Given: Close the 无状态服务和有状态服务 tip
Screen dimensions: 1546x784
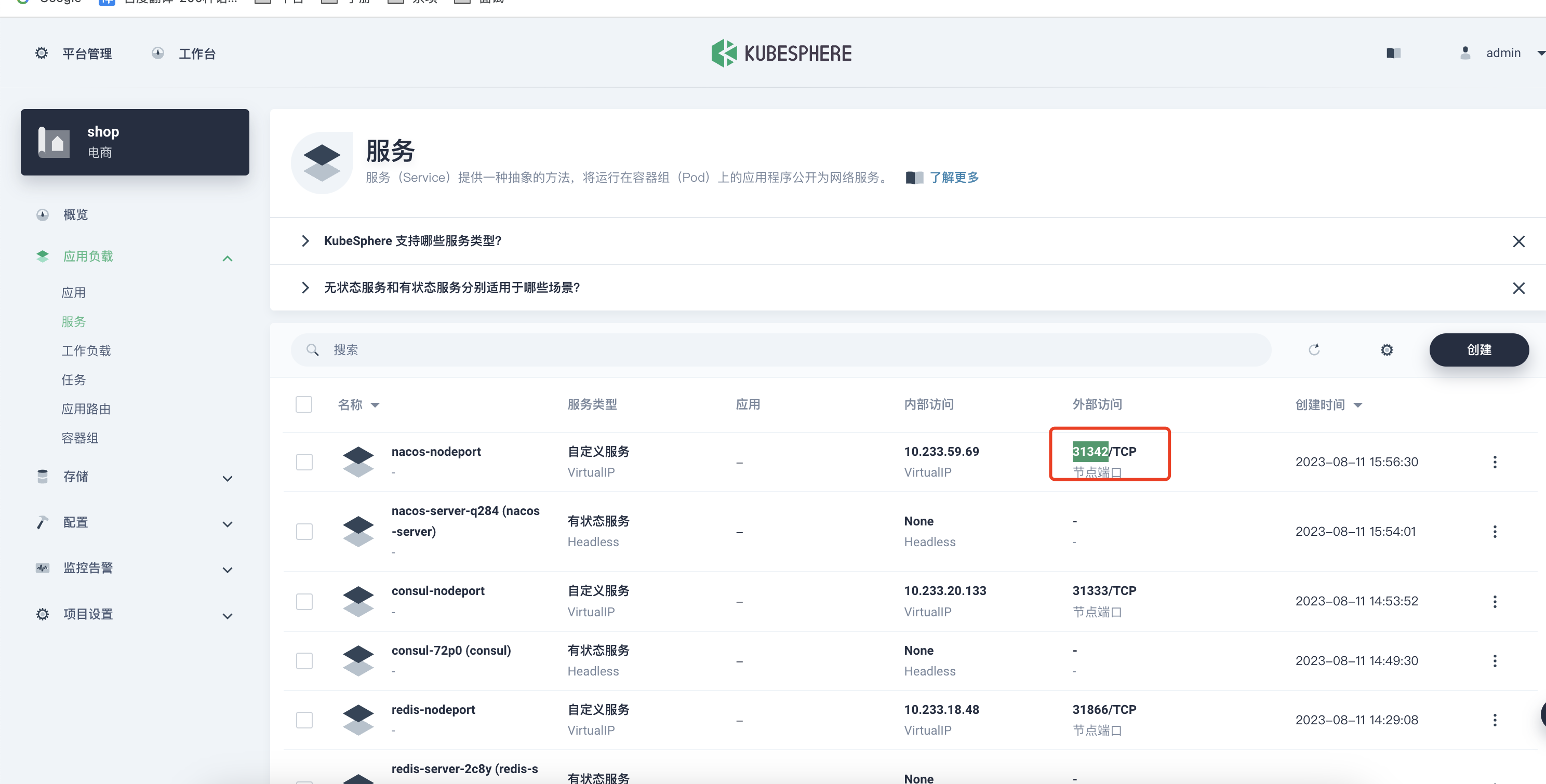Looking at the screenshot, I should pyautogui.click(x=1518, y=288).
